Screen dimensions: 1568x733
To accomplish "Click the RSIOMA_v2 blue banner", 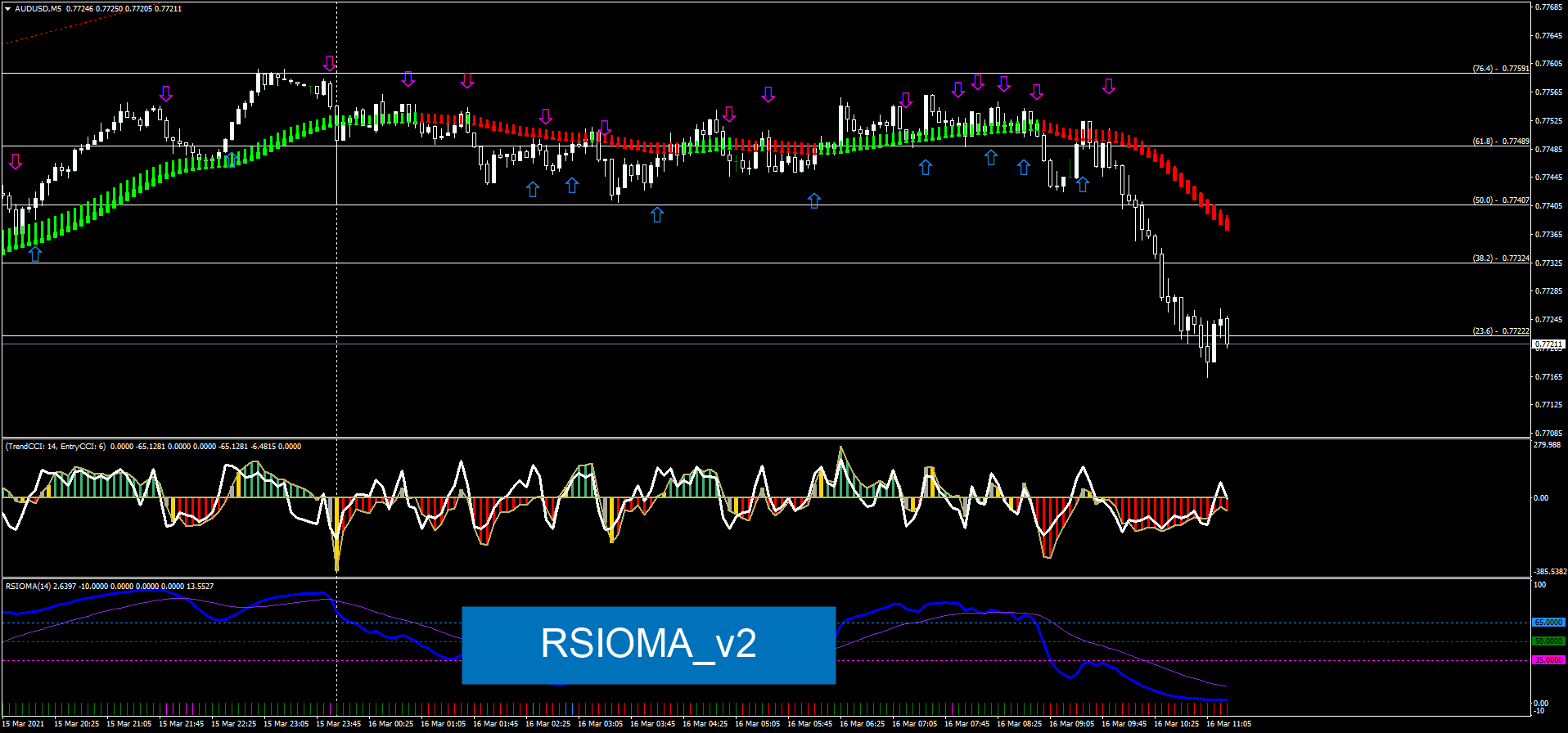I will (648, 645).
